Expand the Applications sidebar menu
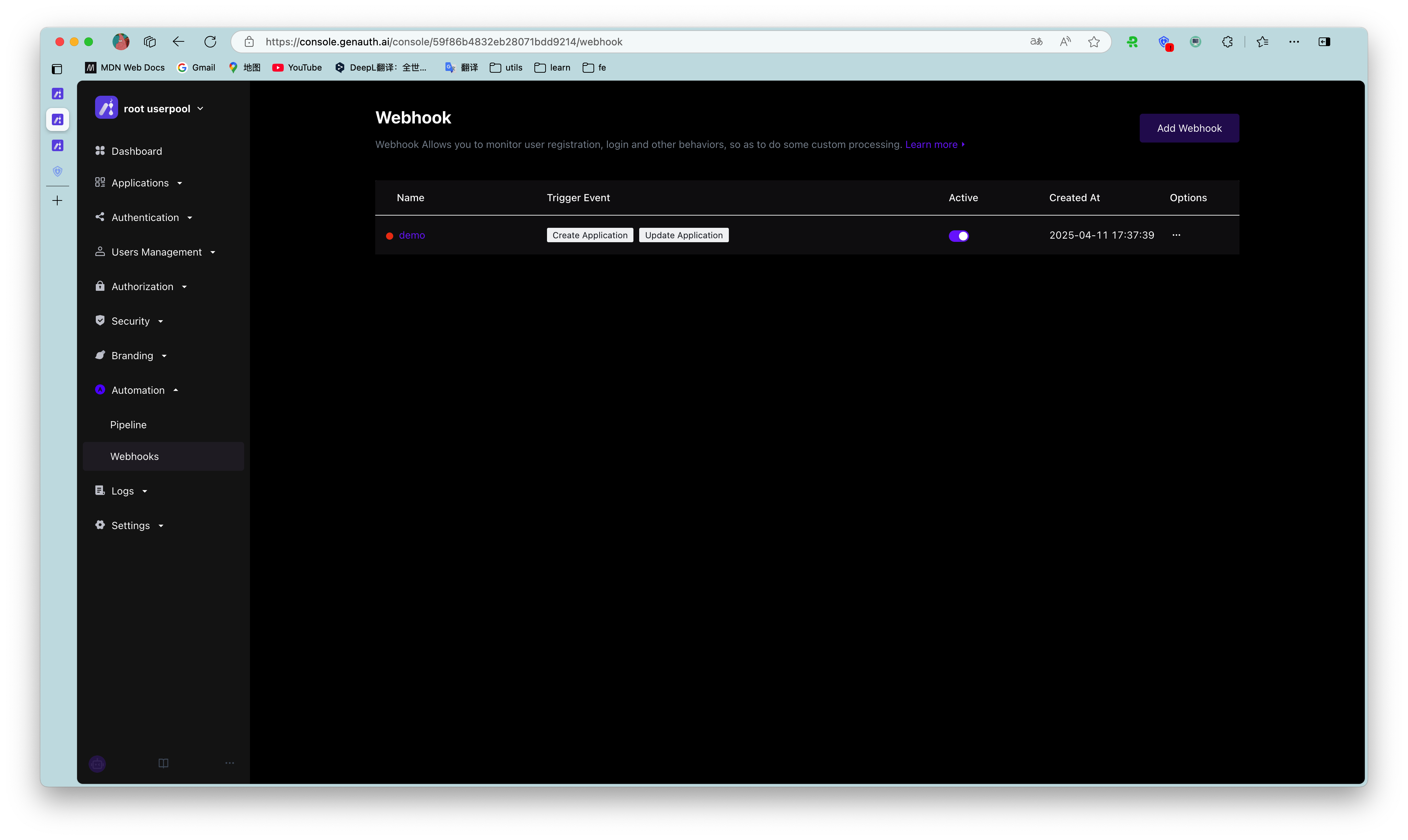Image resolution: width=1408 pixels, height=840 pixels. click(x=140, y=183)
